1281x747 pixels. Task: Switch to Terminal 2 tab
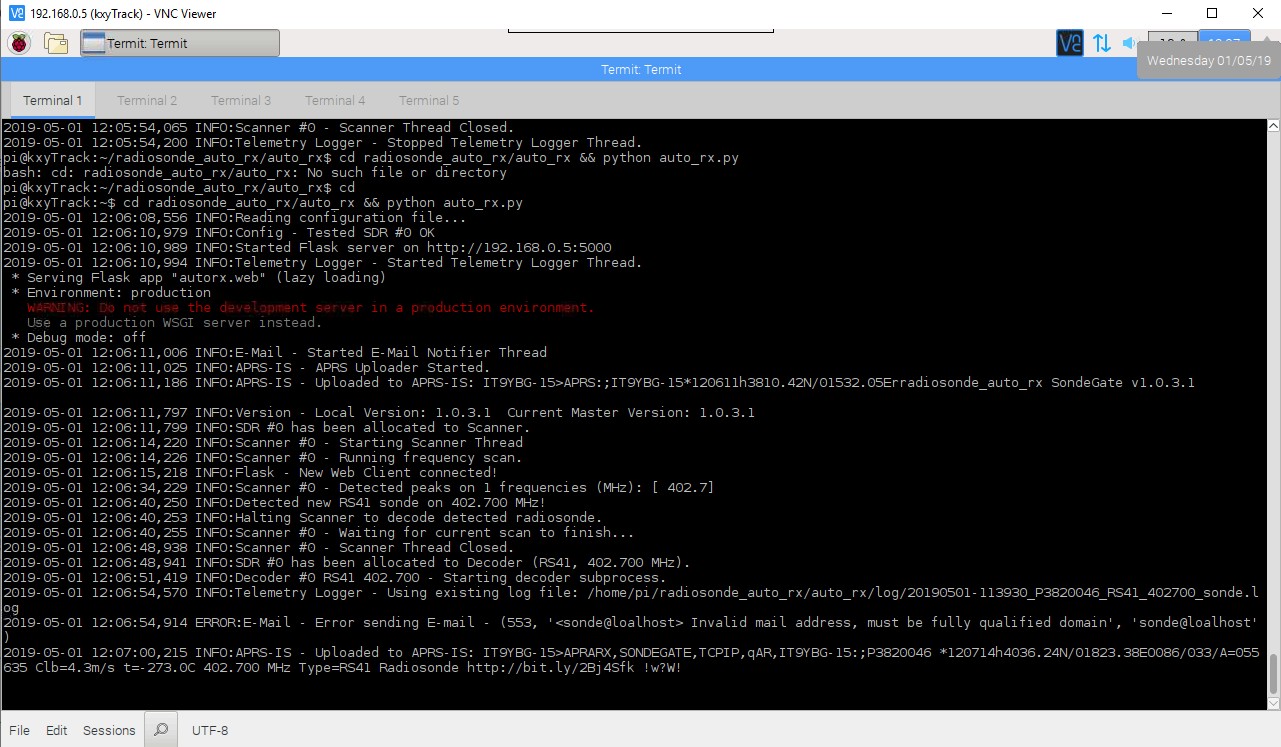tap(147, 100)
